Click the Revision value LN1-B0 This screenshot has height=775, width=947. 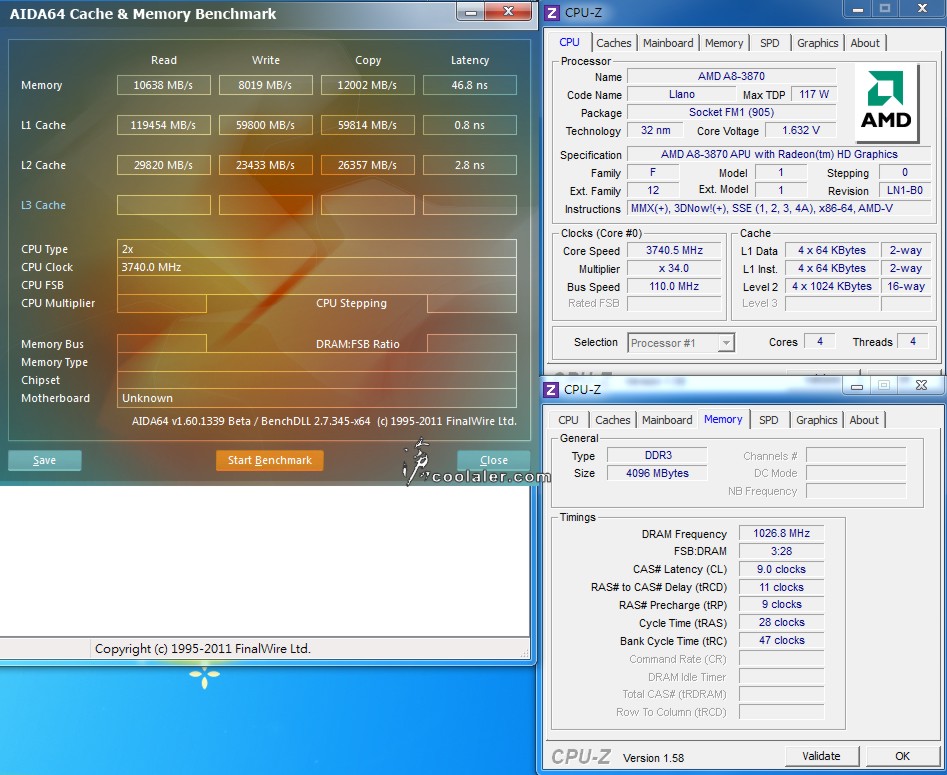tap(905, 190)
